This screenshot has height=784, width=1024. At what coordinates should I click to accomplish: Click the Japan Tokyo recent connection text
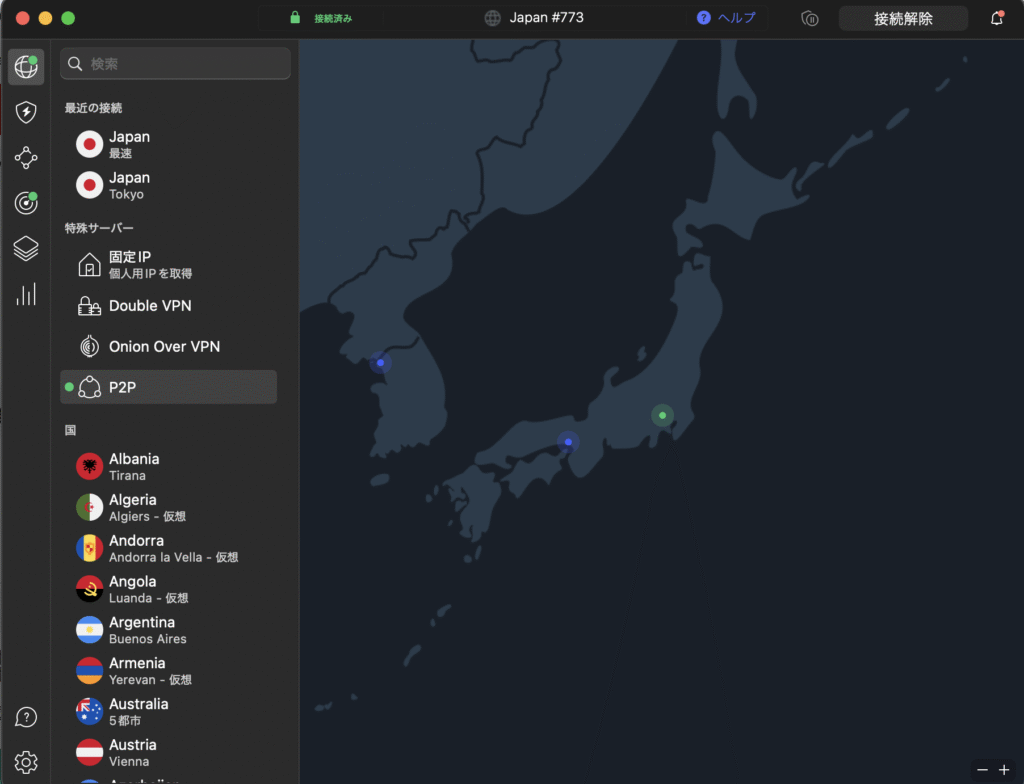point(129,186)
